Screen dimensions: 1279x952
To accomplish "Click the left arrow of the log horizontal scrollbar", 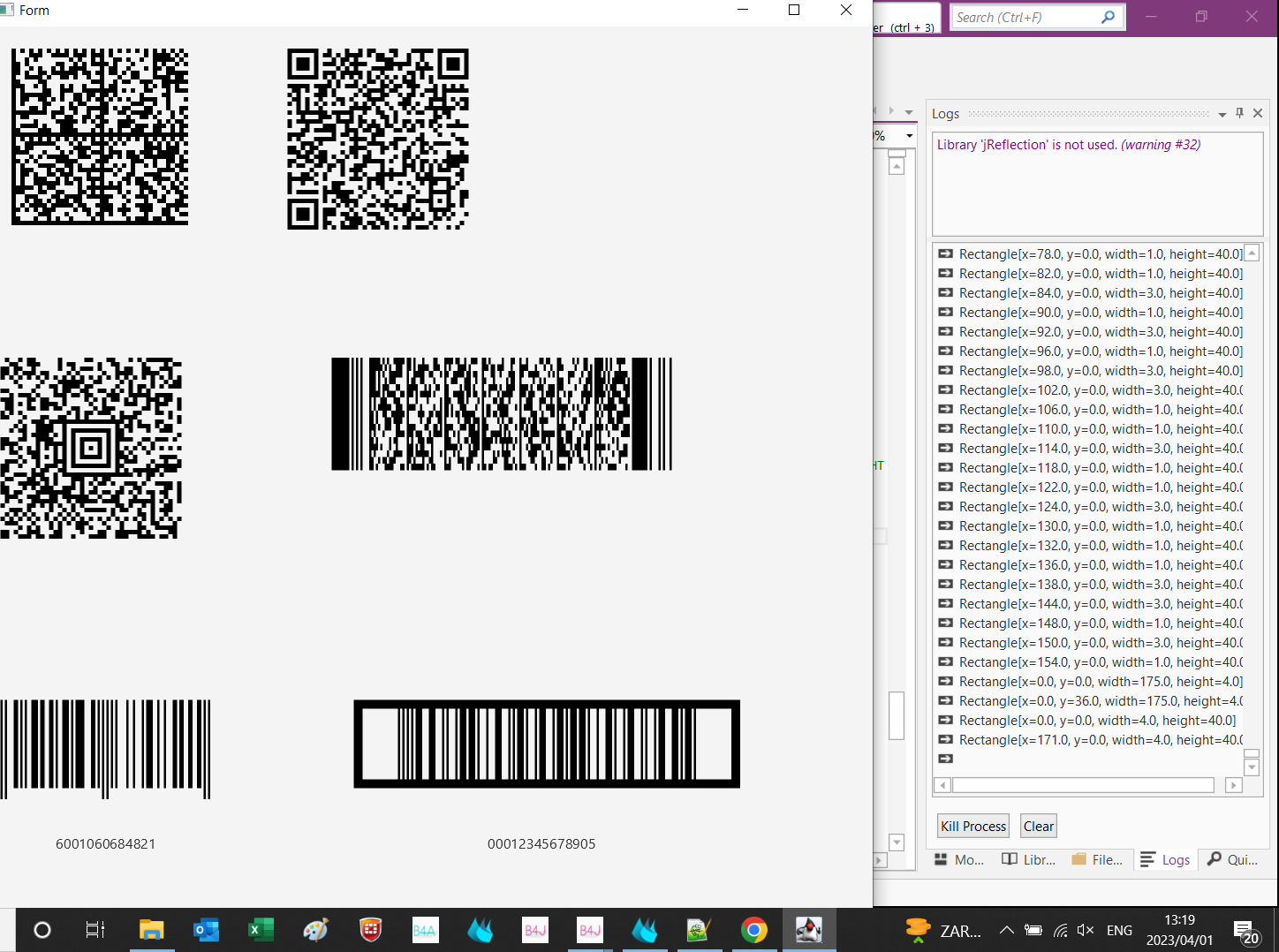I will [942, 785].
